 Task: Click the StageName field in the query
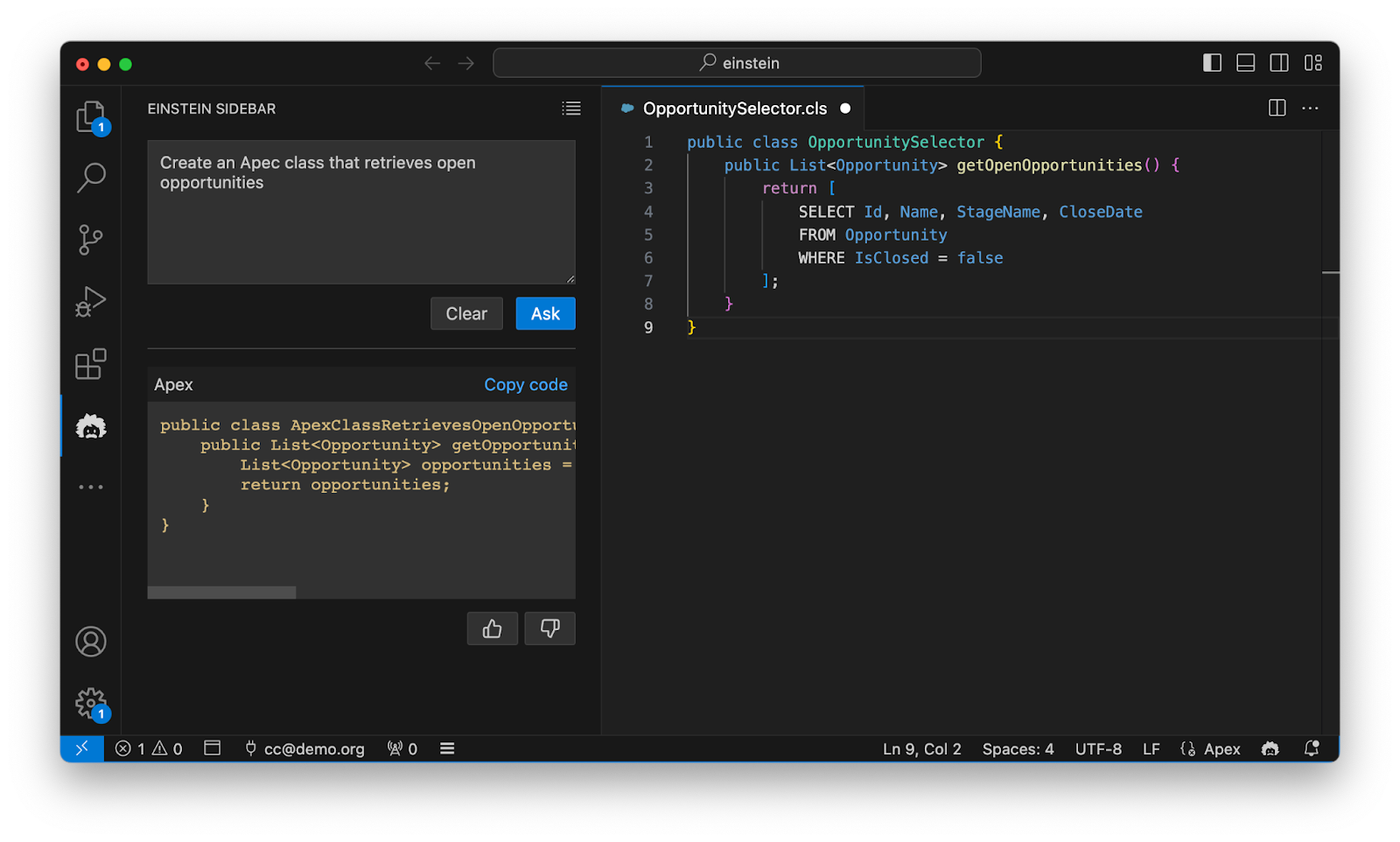(x=998, y=211)
